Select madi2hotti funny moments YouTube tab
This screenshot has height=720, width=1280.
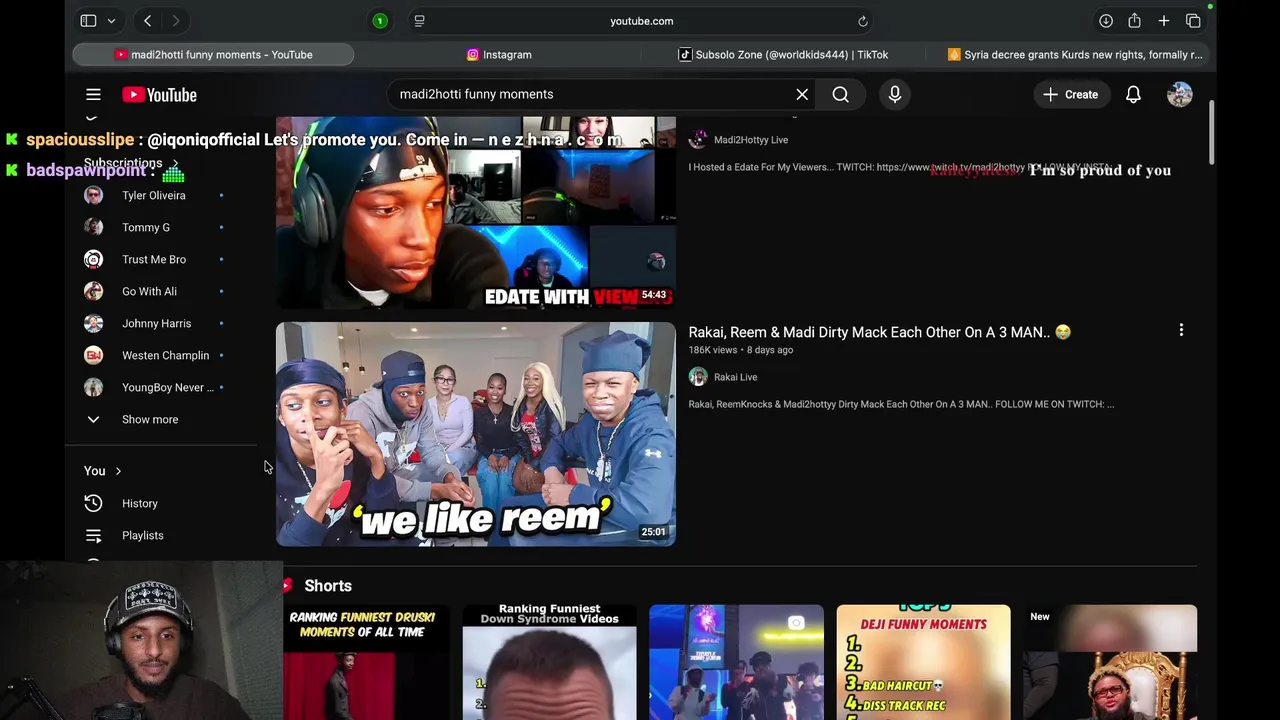tap(213, 55)
